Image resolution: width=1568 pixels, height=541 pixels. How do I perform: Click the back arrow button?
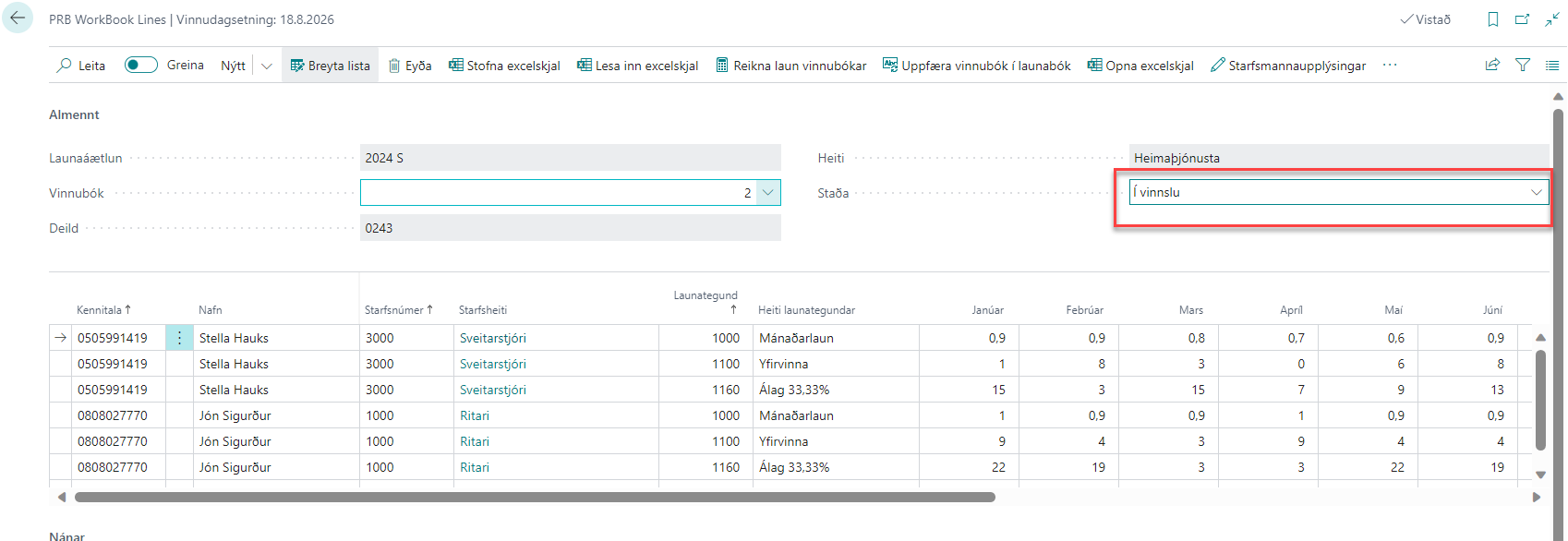18,18
